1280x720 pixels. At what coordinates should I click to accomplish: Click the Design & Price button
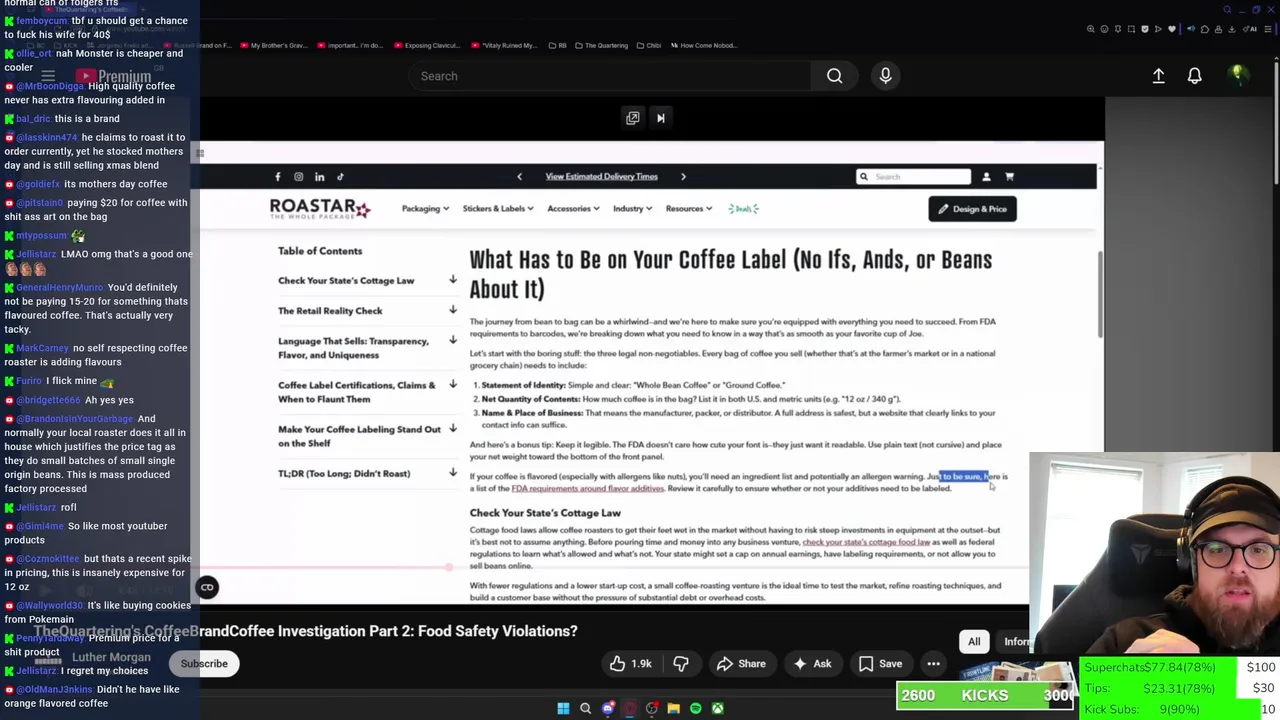point(972,209)
